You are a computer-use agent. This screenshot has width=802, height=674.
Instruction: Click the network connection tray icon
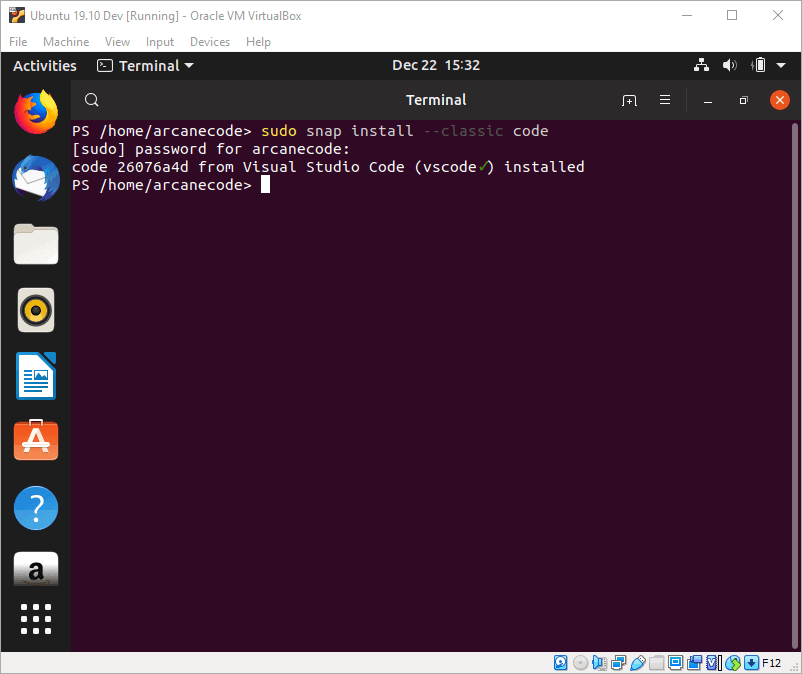pyautogui.click(x=701, y=65)
